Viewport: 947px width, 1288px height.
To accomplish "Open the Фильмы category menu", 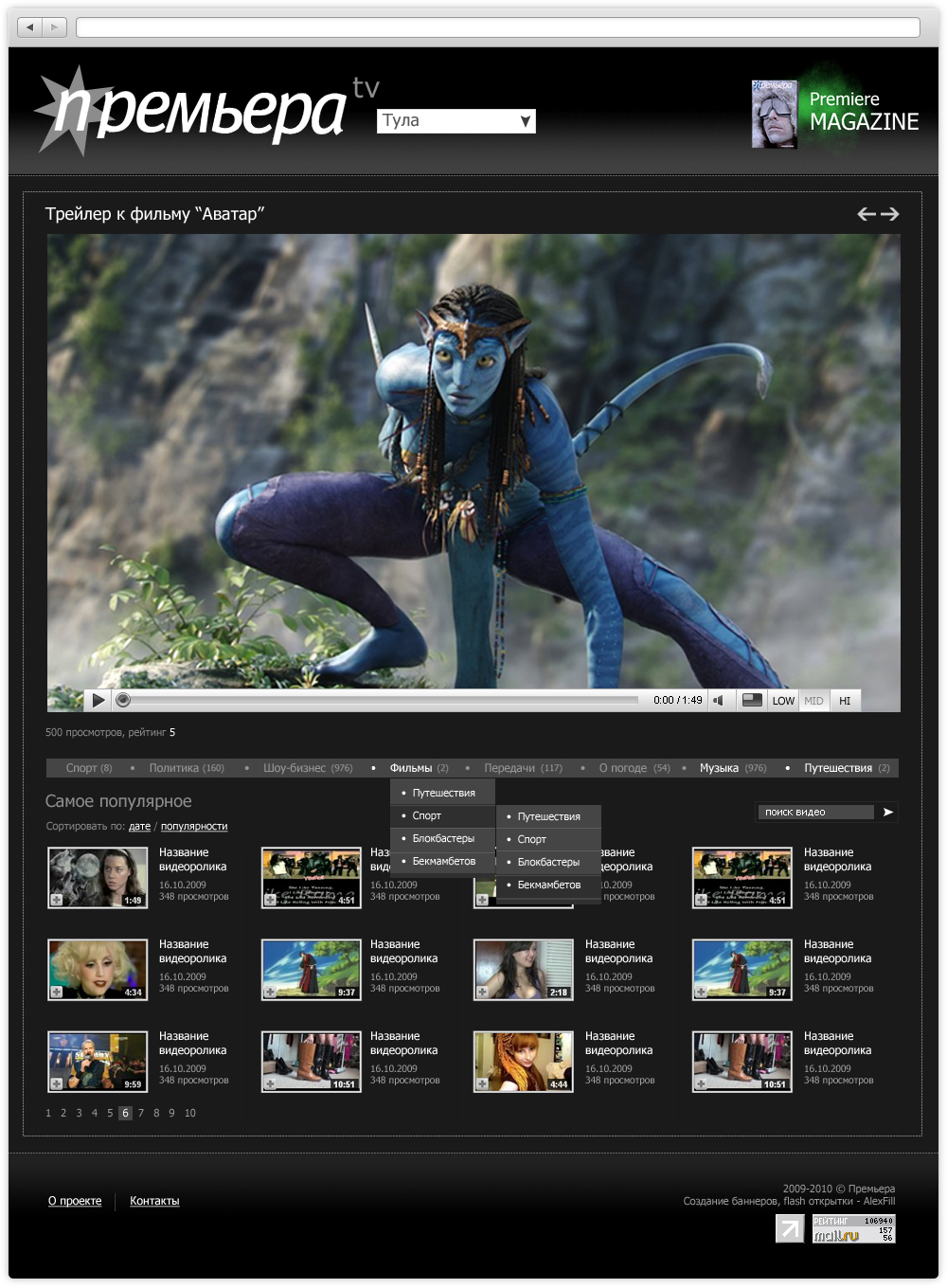I will pyautogui.click(x=419, y=768).
